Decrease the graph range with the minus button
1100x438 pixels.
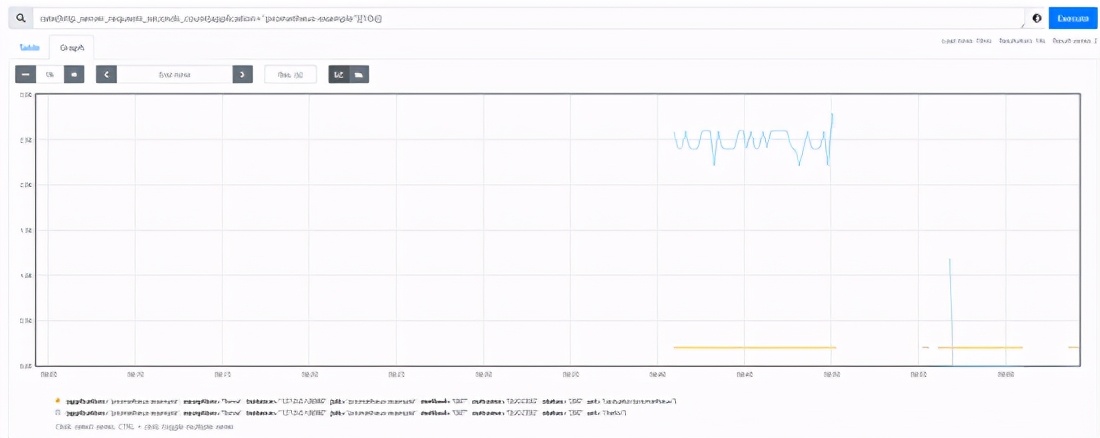tap(25, 74)
